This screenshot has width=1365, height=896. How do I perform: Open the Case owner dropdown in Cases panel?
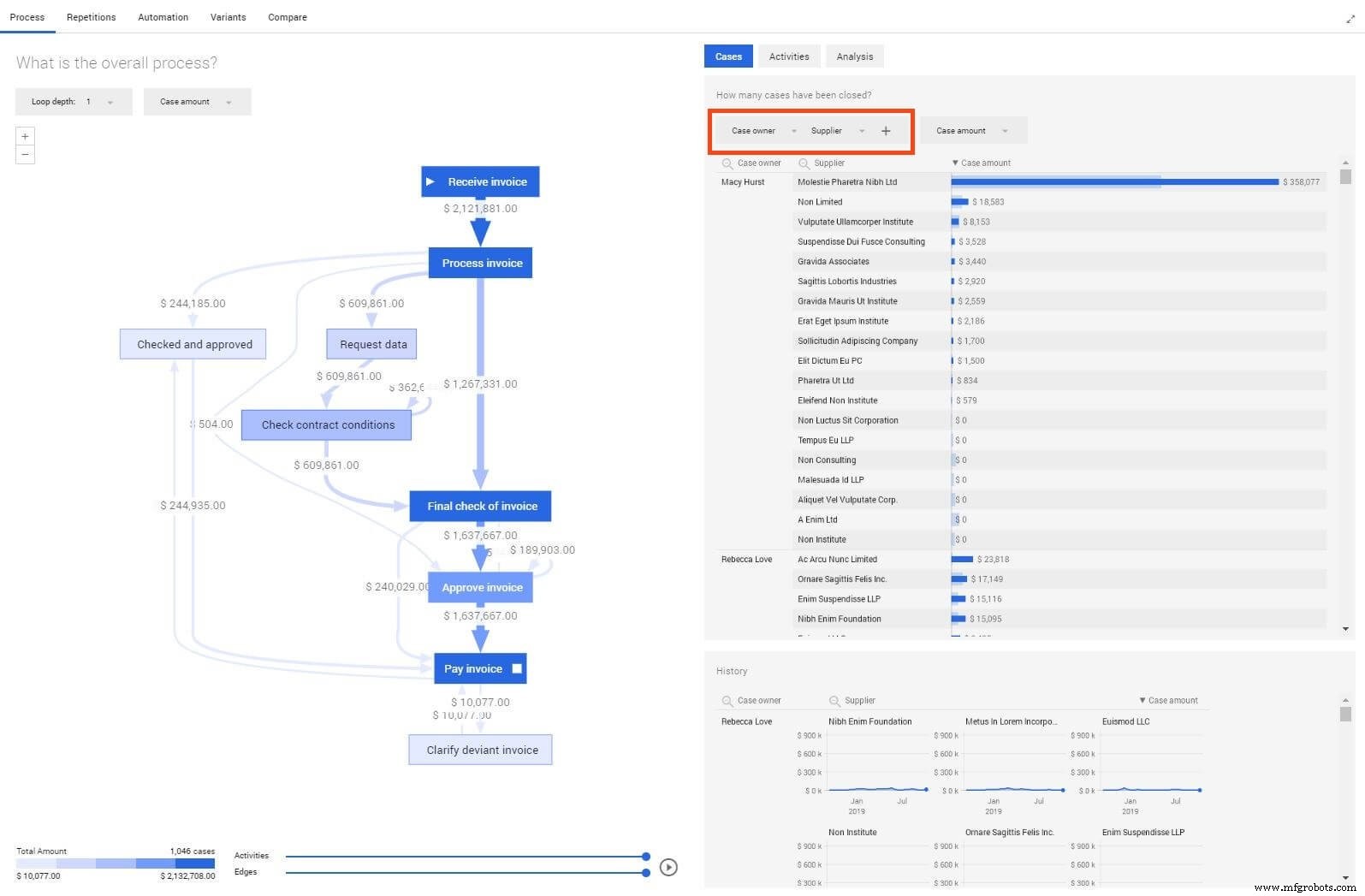click(x=763, y=131)
